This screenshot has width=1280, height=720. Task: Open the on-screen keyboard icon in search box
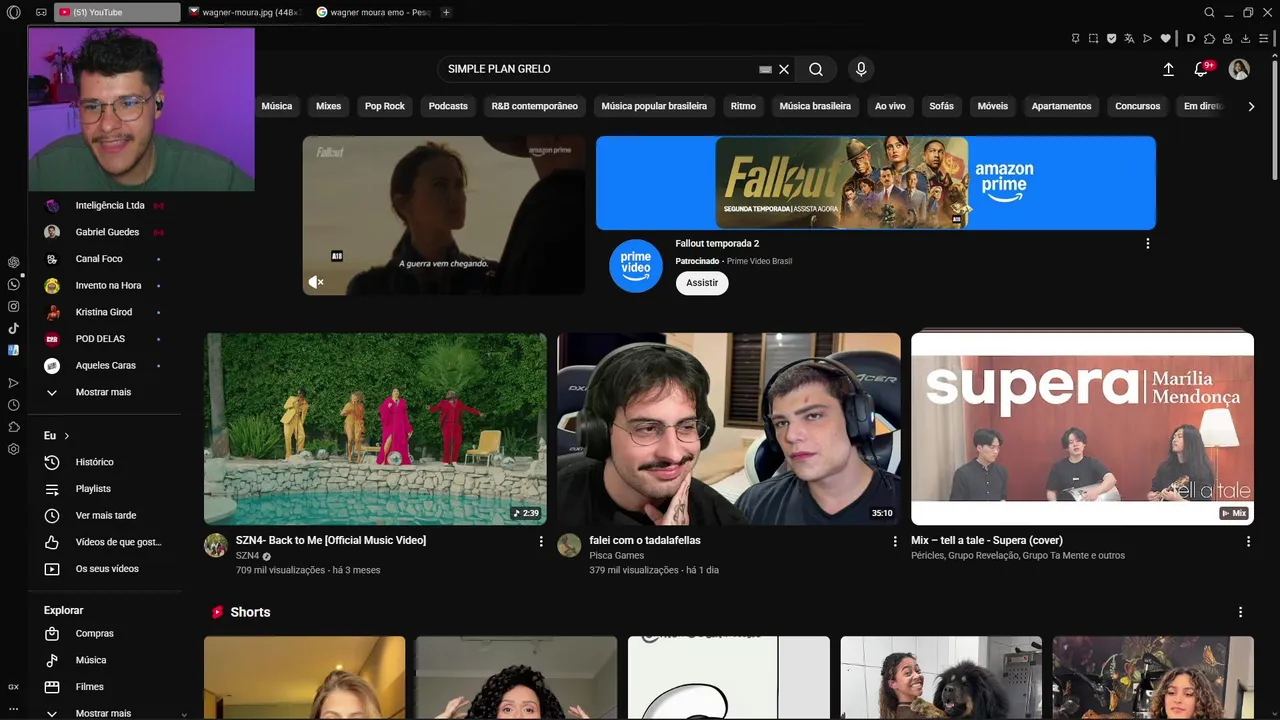point(765,69)
